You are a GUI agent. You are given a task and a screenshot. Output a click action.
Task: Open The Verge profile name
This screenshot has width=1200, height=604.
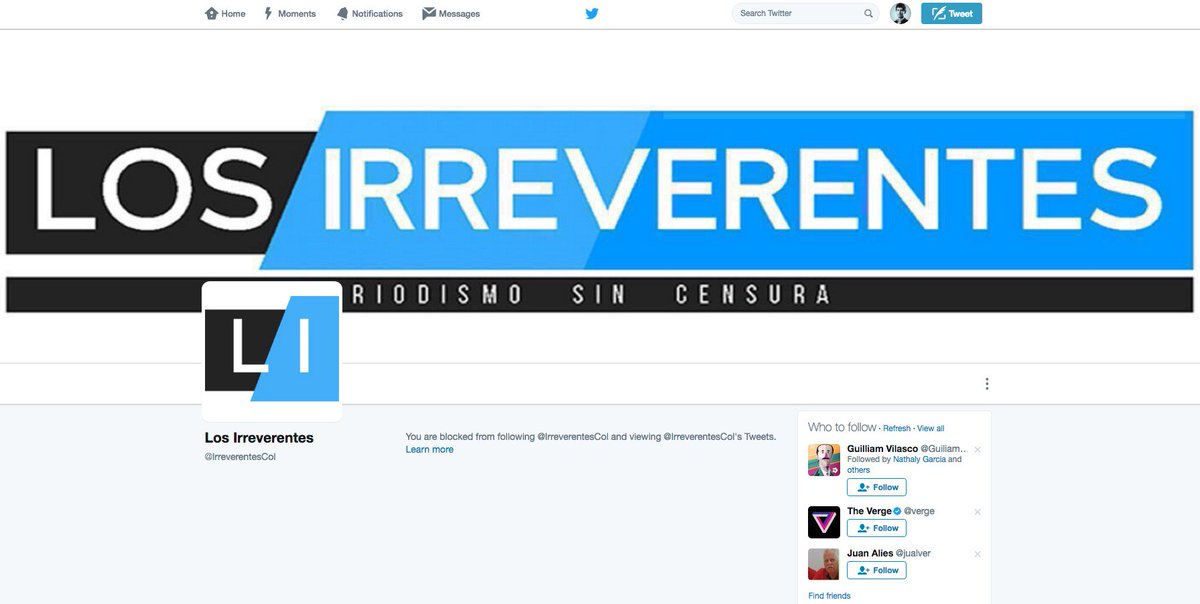(869, 511)
